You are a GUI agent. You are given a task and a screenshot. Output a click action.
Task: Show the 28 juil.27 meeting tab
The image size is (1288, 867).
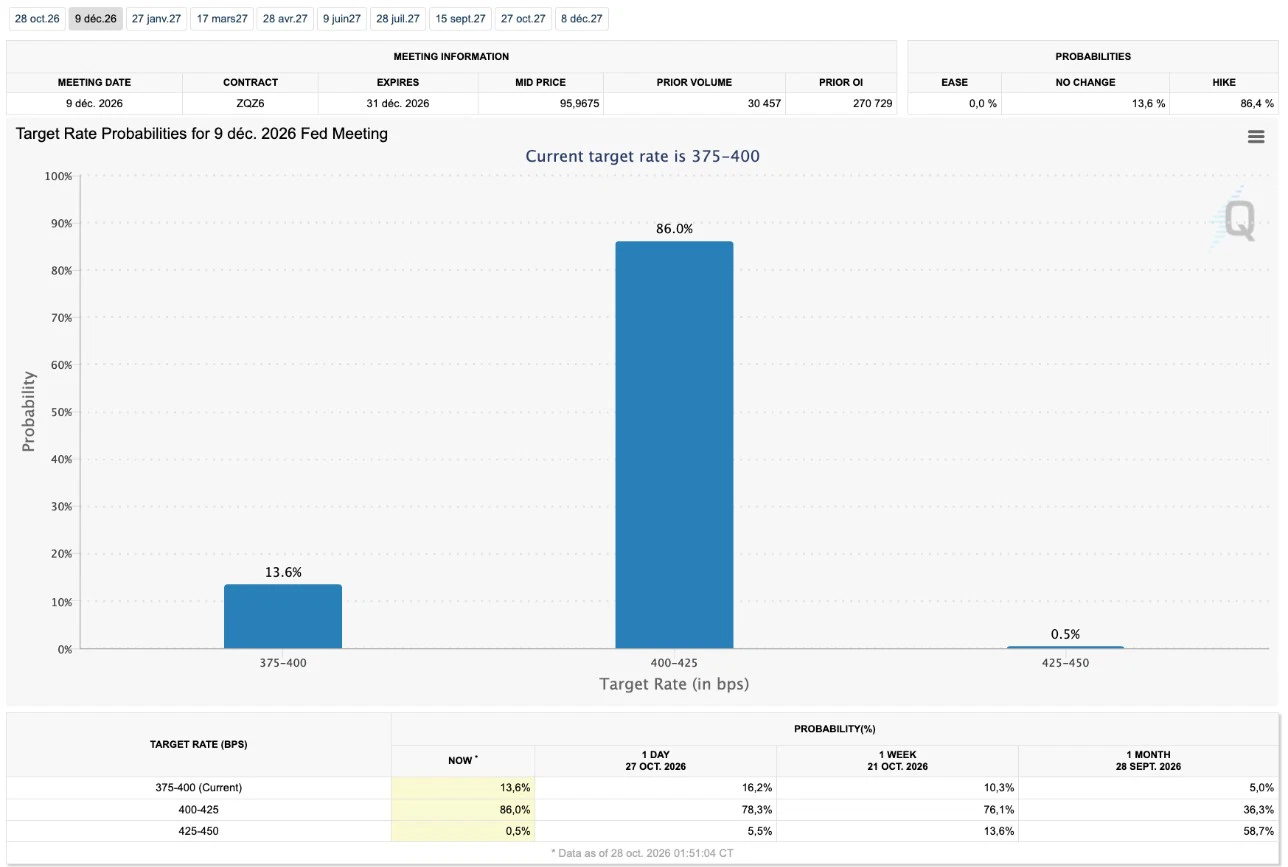coord(398,19)
